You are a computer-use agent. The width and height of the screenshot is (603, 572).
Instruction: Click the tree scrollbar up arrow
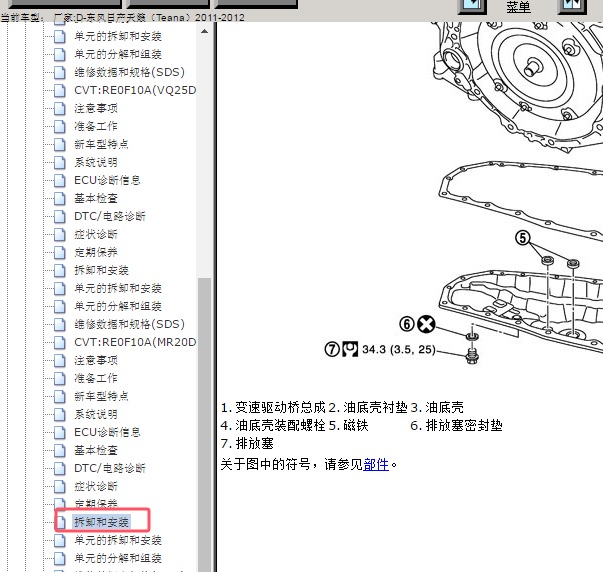coord(204,32)
